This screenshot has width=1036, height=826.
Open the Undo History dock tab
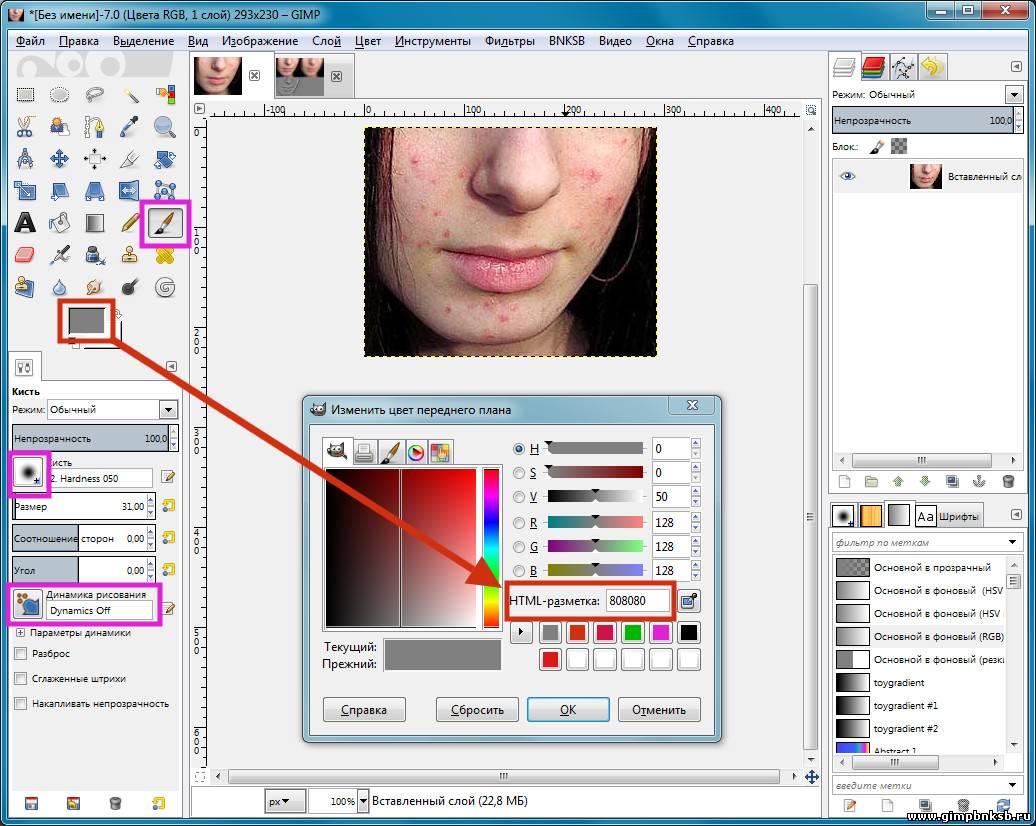click(932, 67)
